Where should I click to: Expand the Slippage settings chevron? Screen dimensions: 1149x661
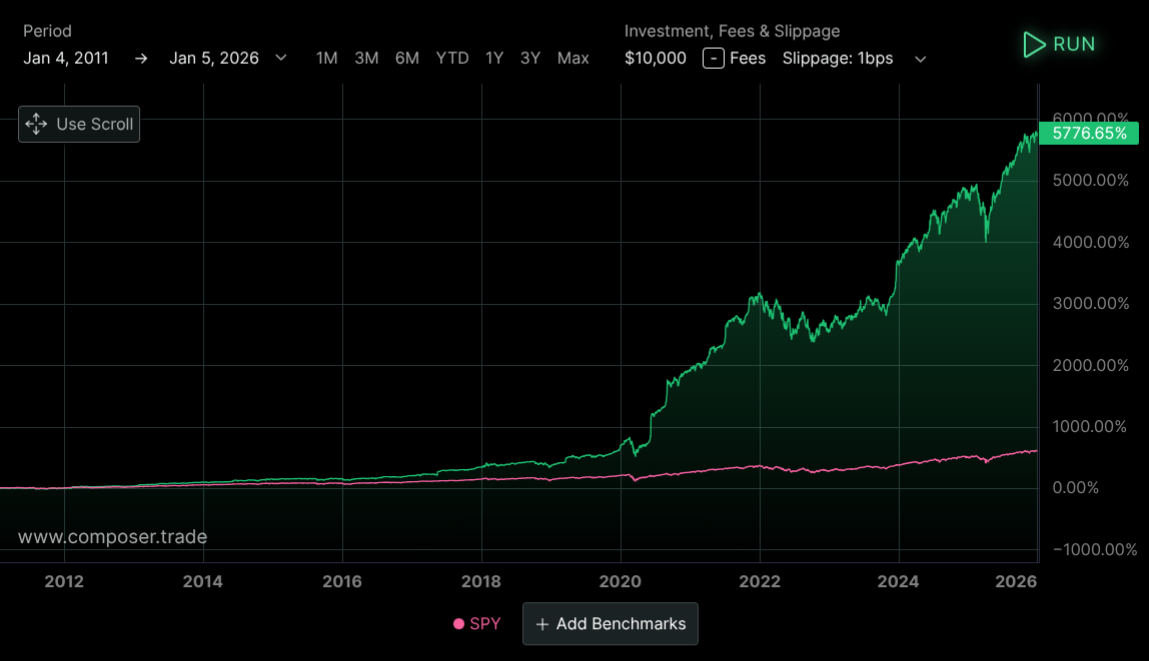tap(921, 59)
